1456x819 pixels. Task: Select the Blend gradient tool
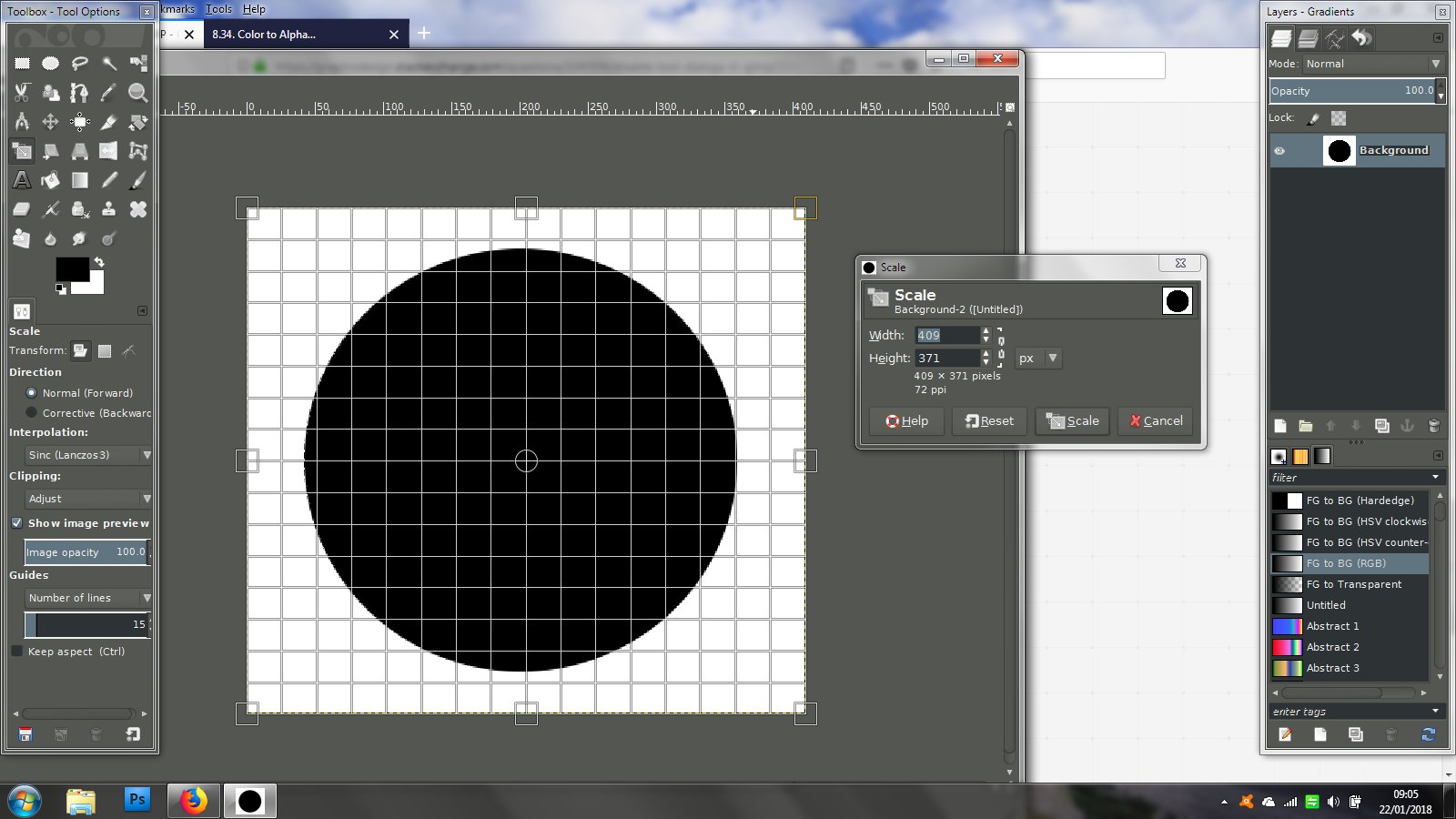(x=80, y=180)
